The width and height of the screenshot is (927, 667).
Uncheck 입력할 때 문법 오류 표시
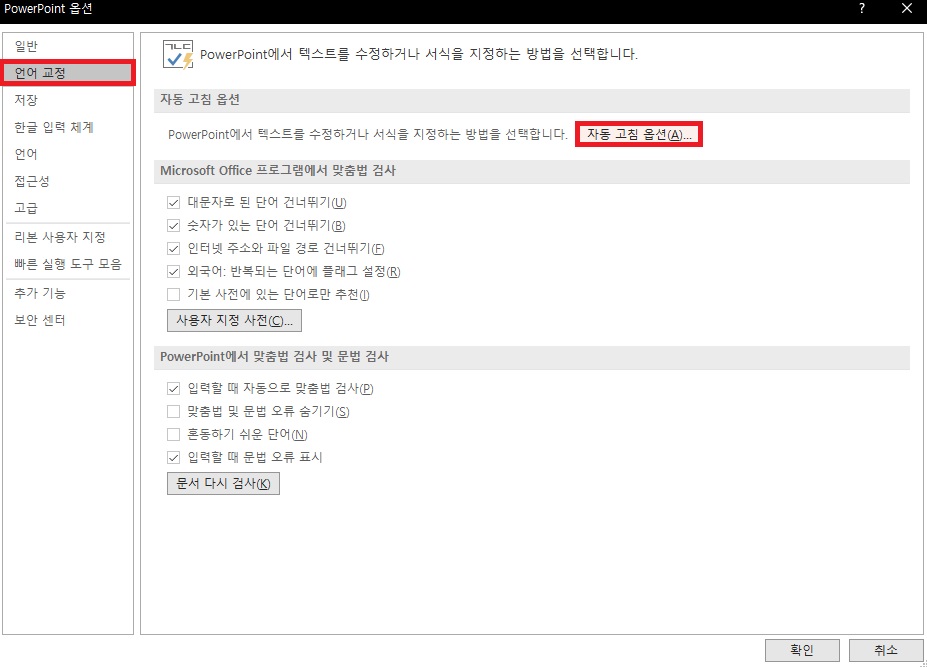173,457
